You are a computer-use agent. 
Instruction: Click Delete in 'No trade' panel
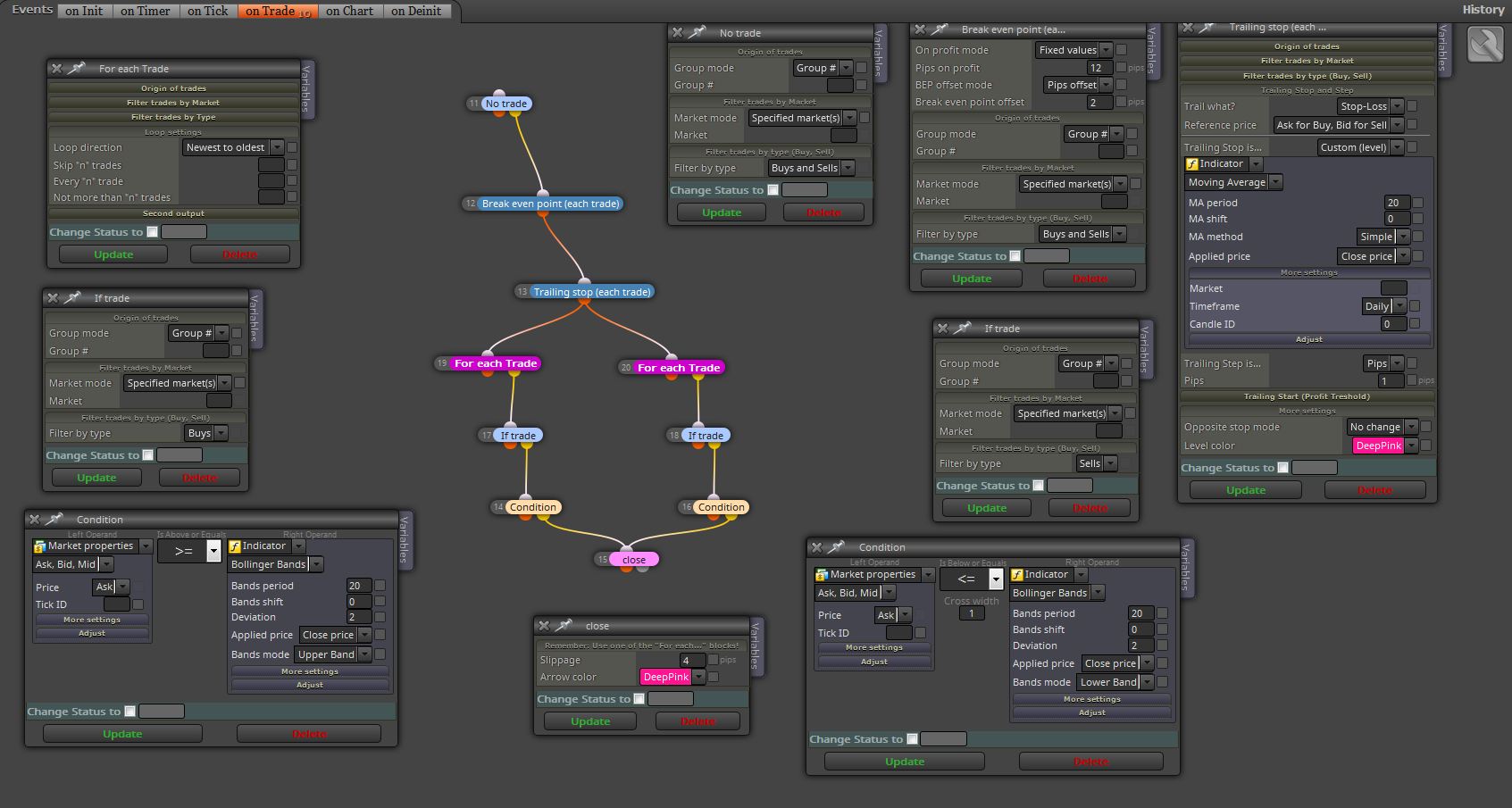[823, 212]
